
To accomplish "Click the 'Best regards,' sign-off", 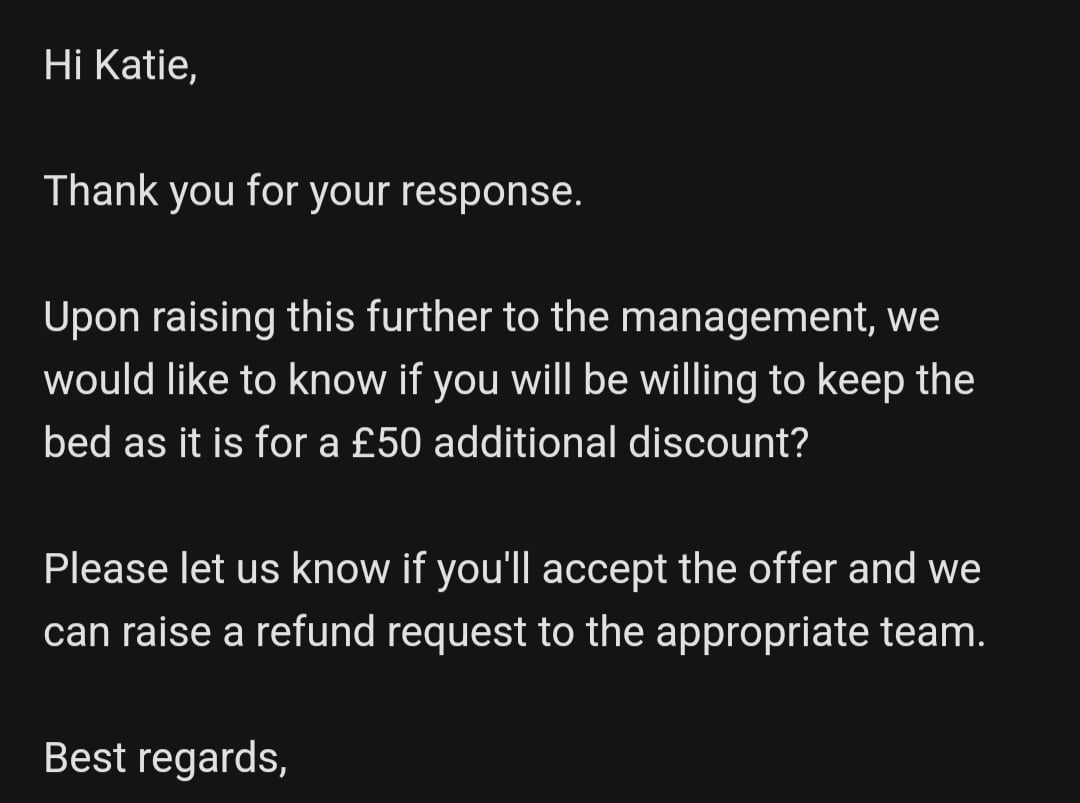I will 165,758.
